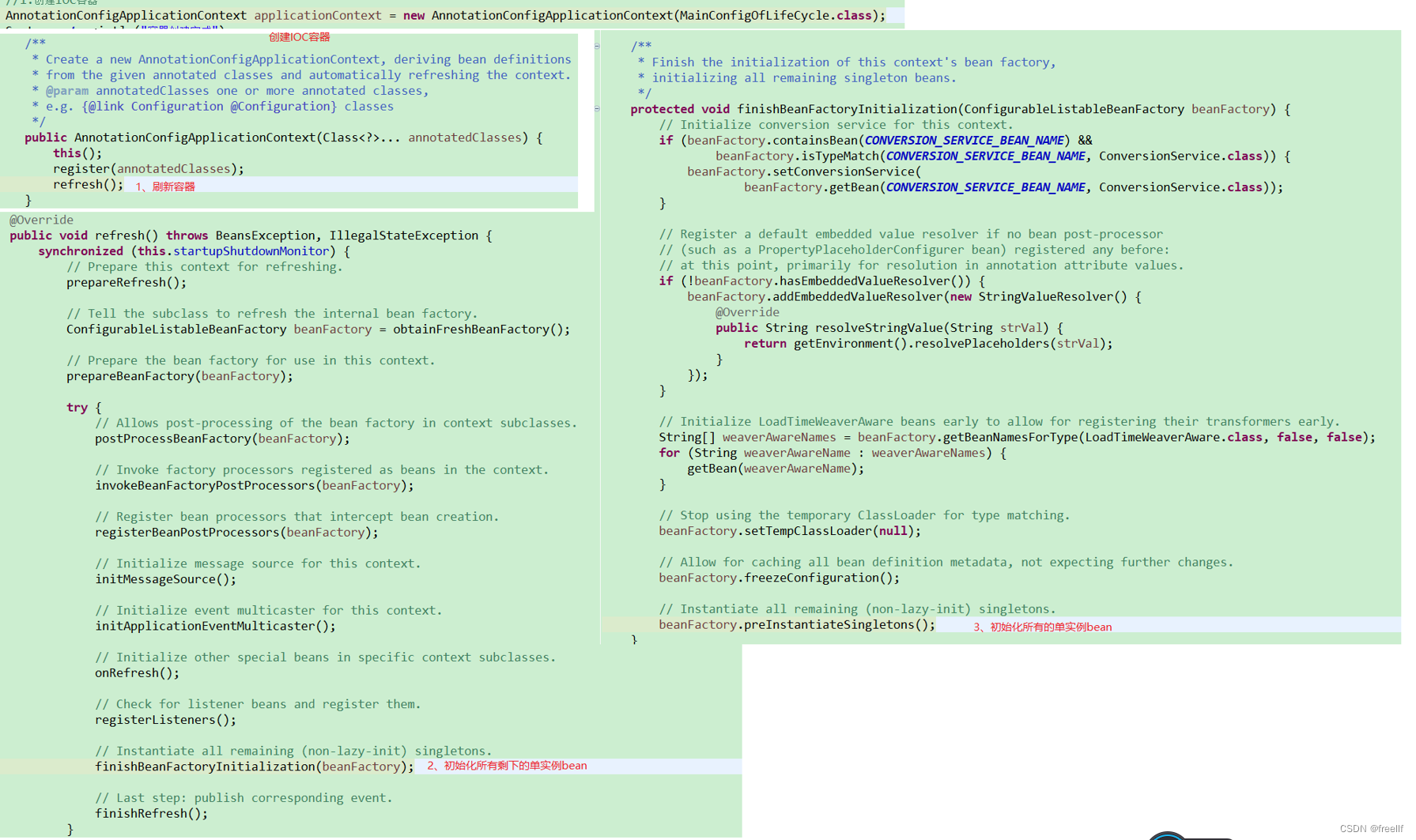This screenshot has width=1416, height=840.
Task: Click comment '// Tell the subclass to refresh the internal bean factory.'
Action: (x=272, y=313)
